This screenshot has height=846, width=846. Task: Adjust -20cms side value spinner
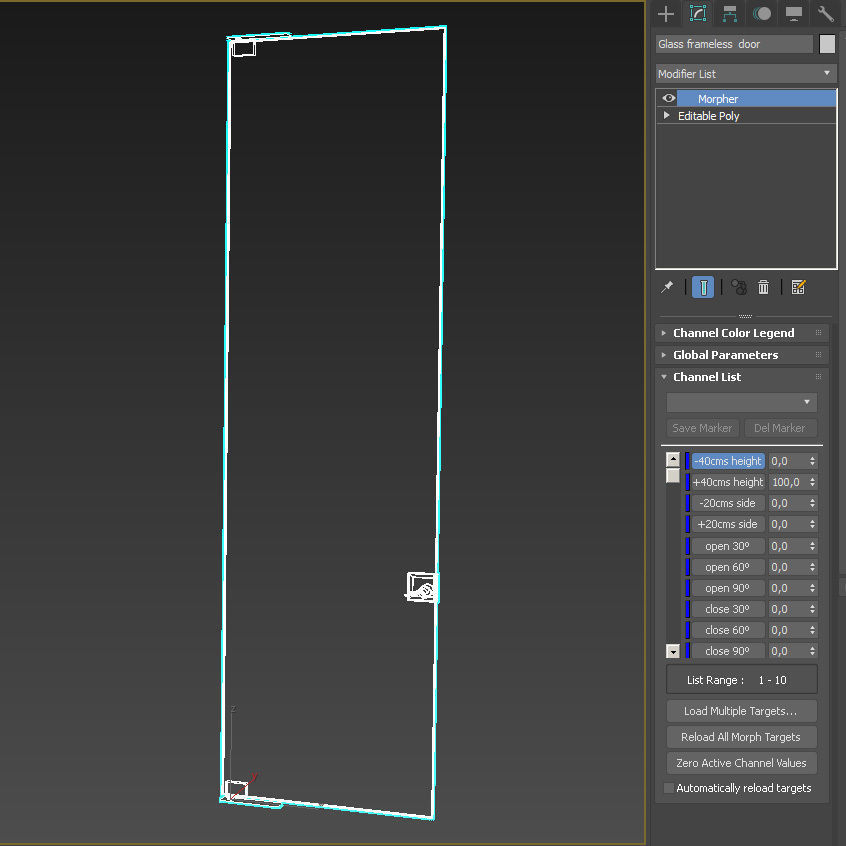point(812,503)
